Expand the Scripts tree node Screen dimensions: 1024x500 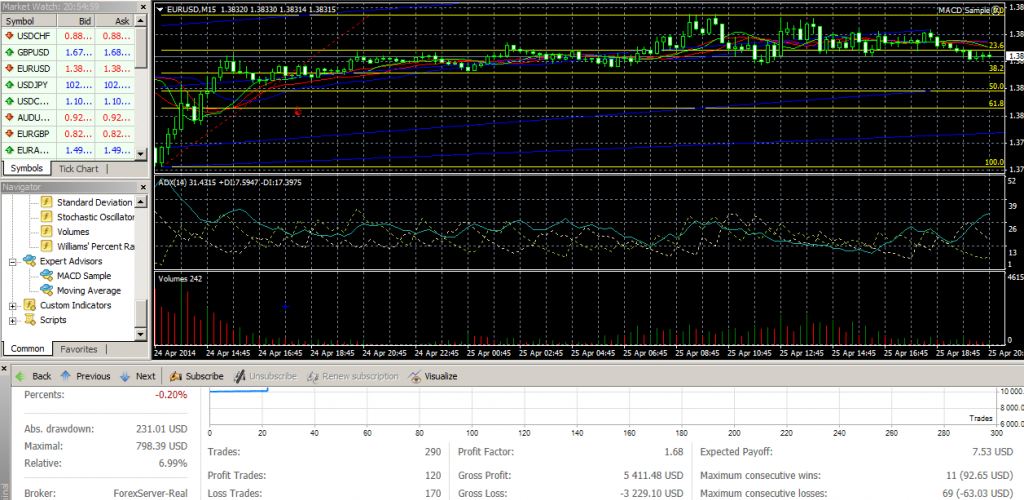pos(12,320)
